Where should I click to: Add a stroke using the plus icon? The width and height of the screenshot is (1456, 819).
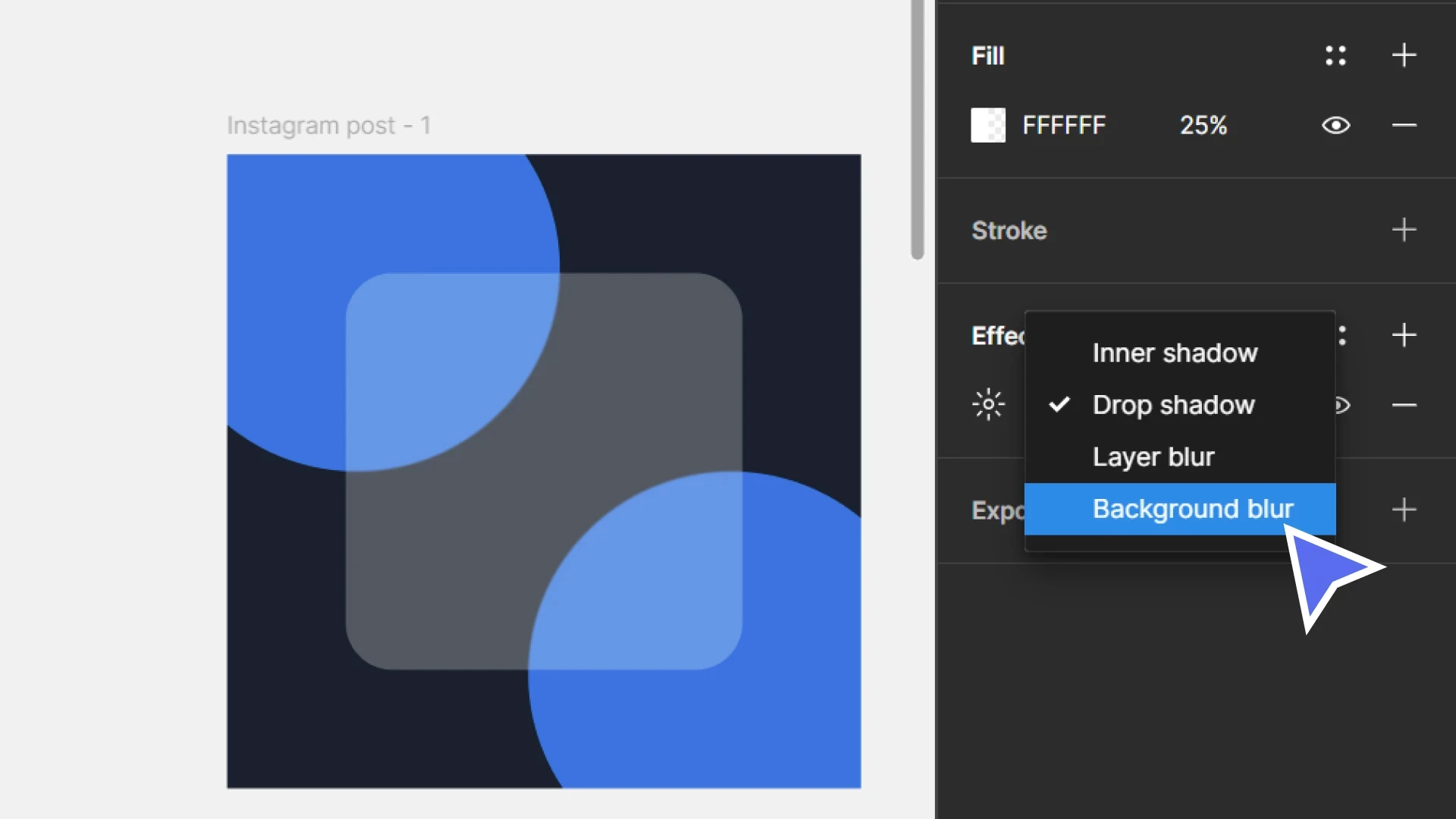coord(1404,230)
